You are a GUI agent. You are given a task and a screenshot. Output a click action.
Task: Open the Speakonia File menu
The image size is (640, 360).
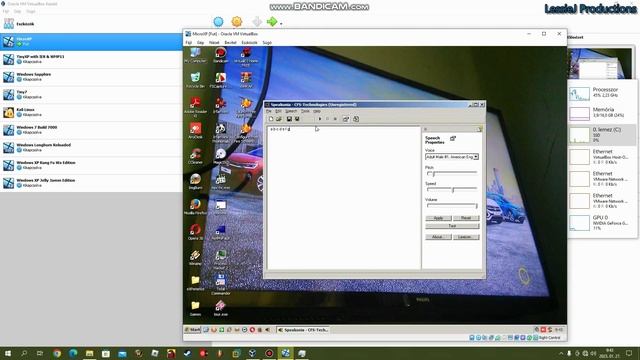(269, 111)
